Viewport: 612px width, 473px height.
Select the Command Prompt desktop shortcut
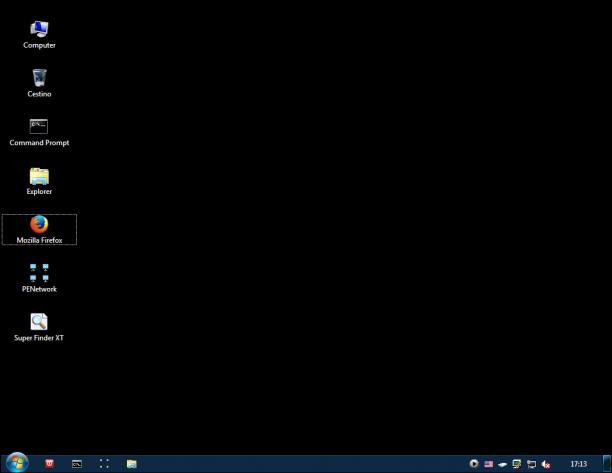click(x=39, y=132)
